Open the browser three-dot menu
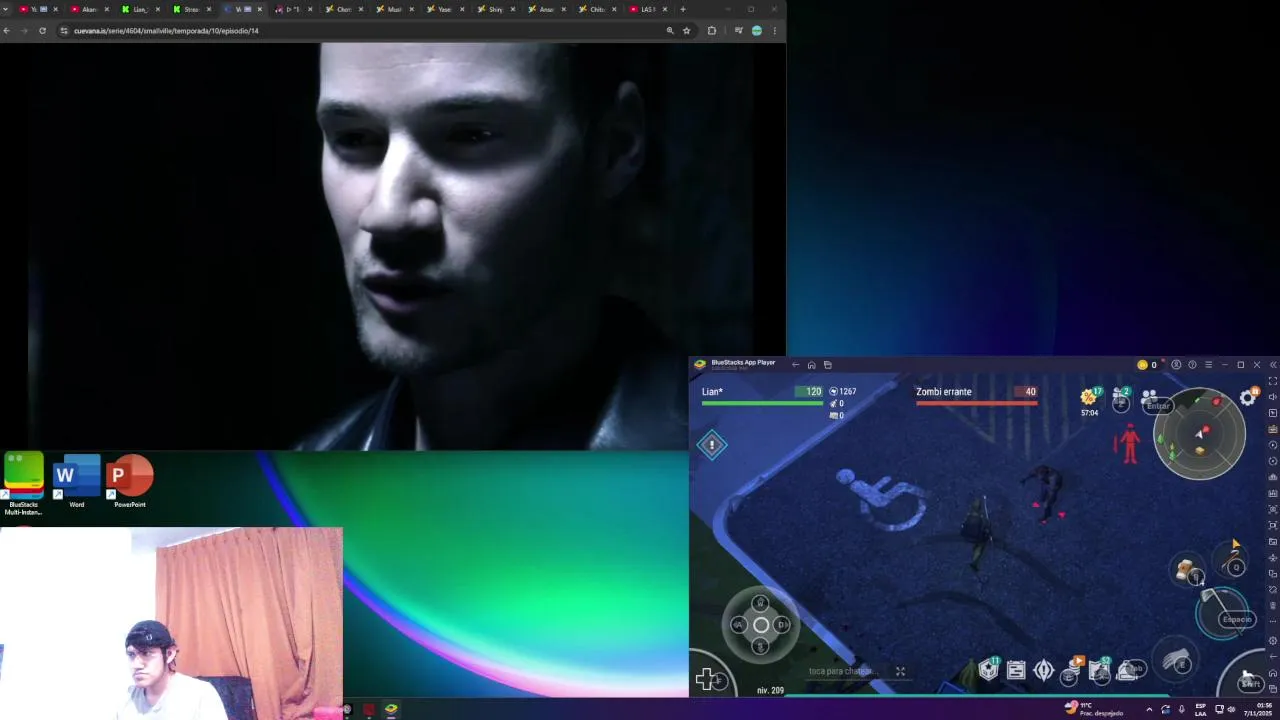1280x720 pixels. tap(774, 31)
